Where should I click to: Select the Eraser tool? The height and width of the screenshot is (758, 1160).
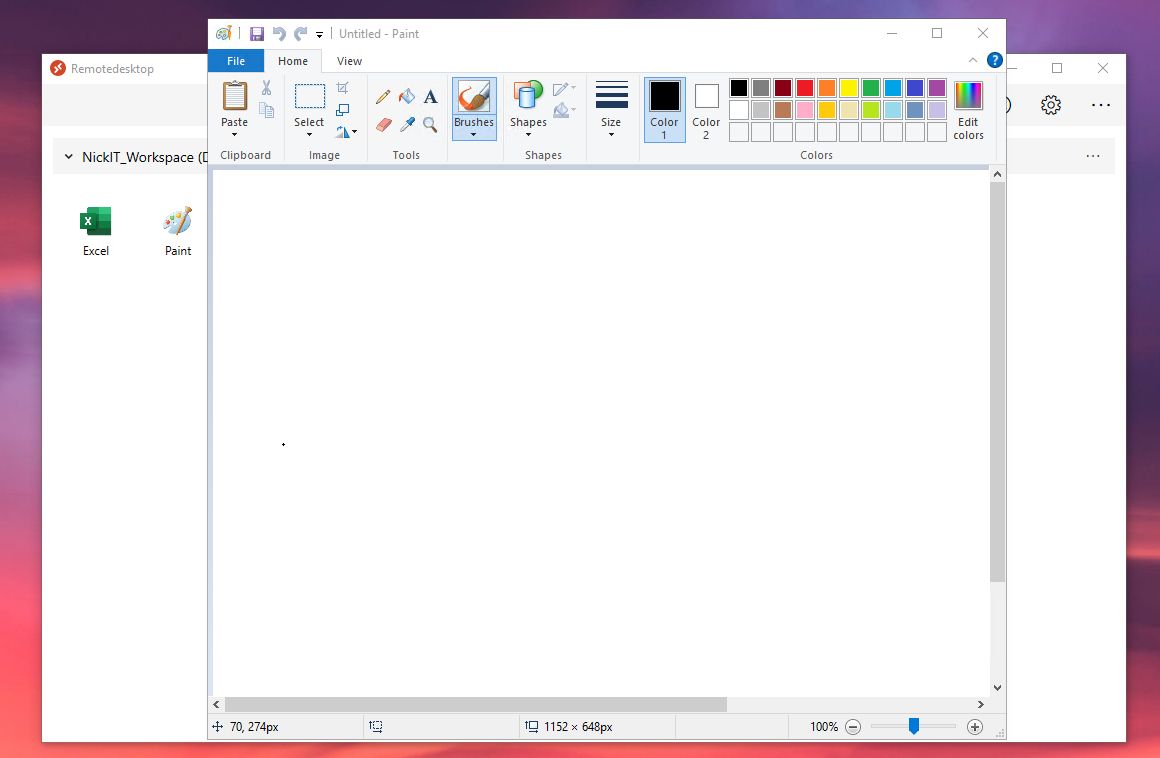(383, 124)
